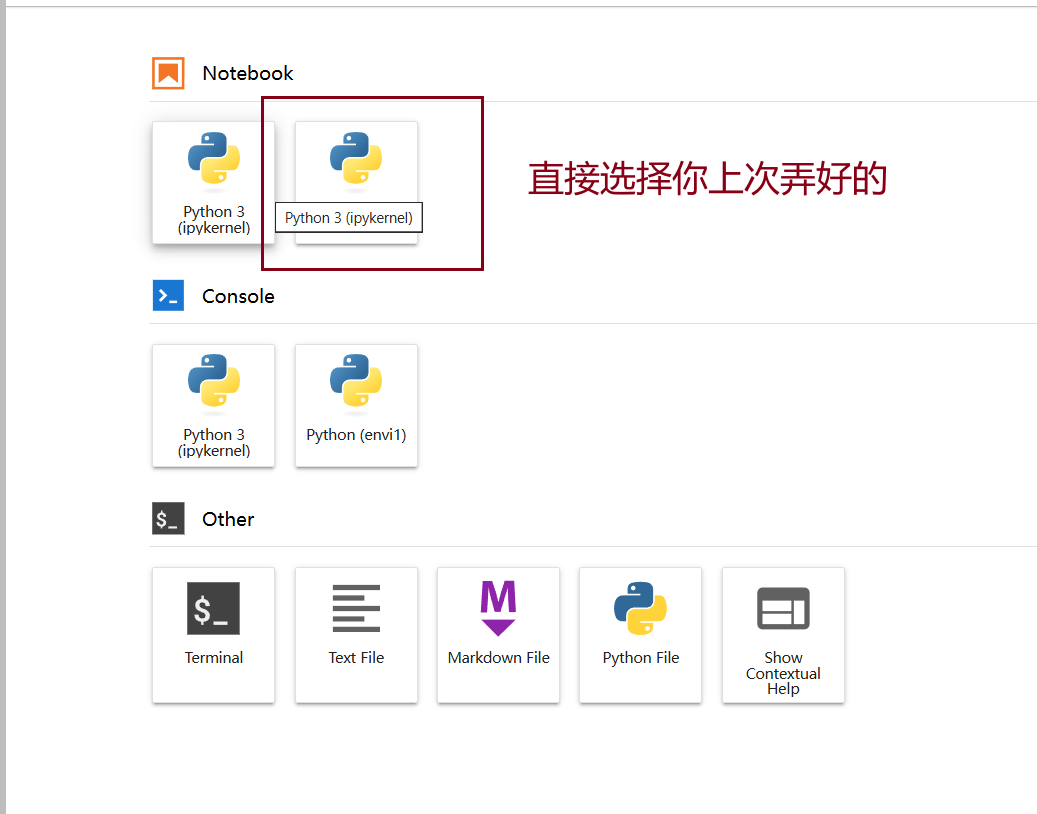The height and width of the screenshot is (814, 1037).
Task: Click the orange Notebook section icon
Action: coord(168,73)
